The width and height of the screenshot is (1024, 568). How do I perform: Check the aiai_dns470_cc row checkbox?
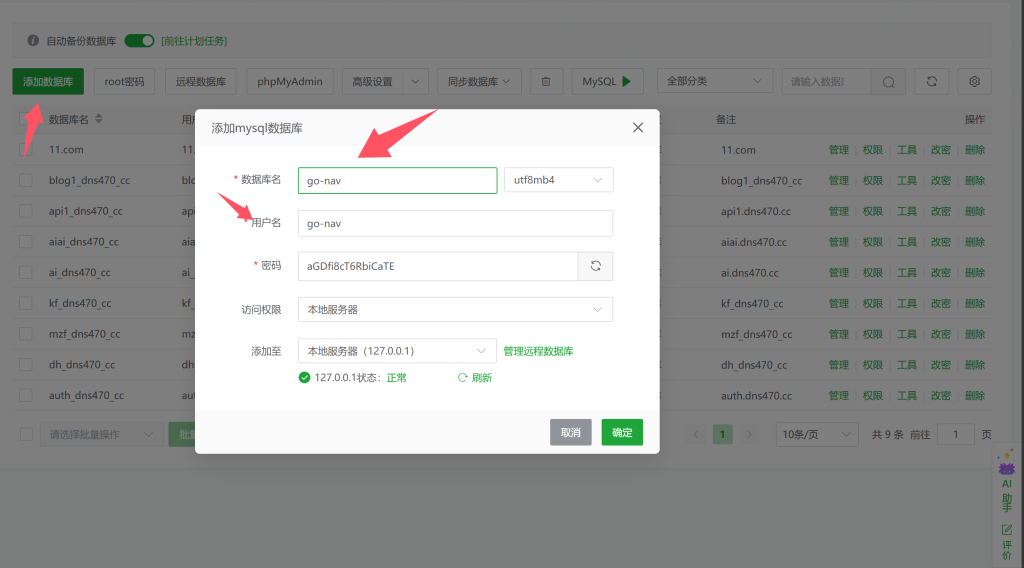coord(25,242)
